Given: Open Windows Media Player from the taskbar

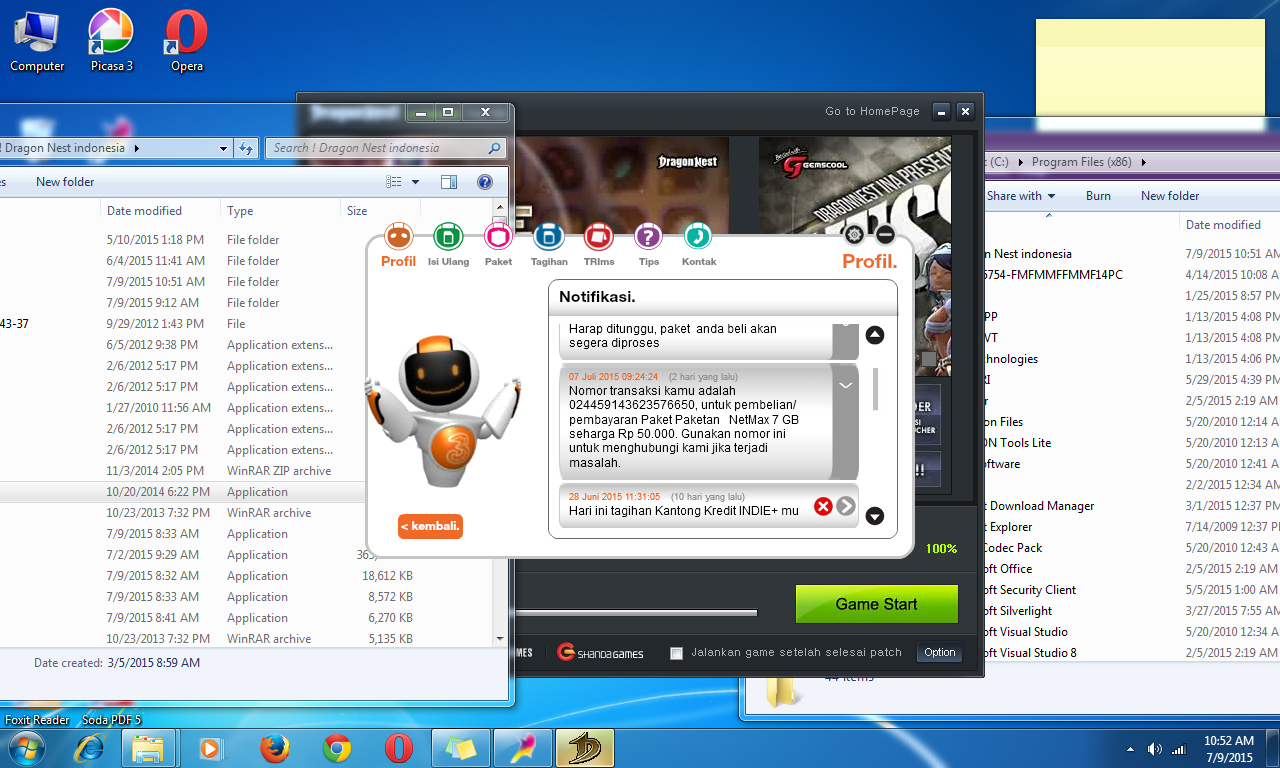Looking at the screenshot, I should [211, 748].
